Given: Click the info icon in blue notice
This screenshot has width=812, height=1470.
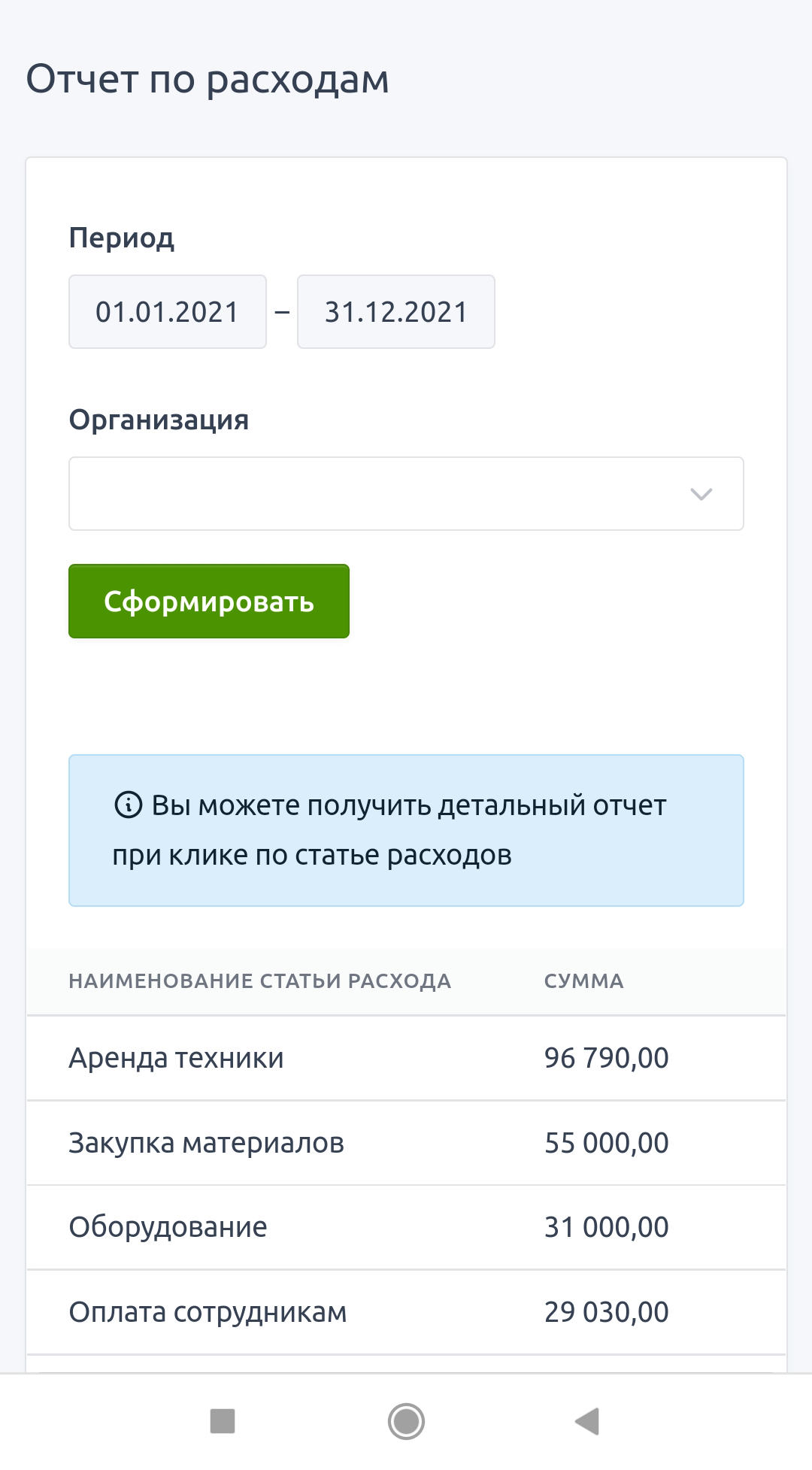Looking at the screenshot, I should [x=128, y=805].
